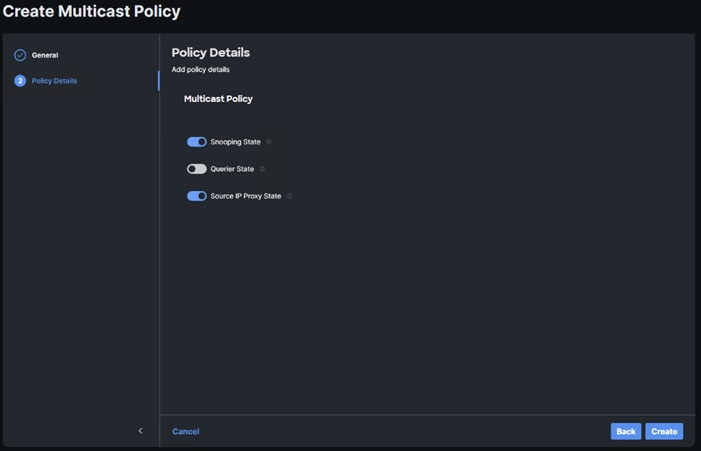
Task: Click info icon beside Snooping State
Action: point(269,142)
